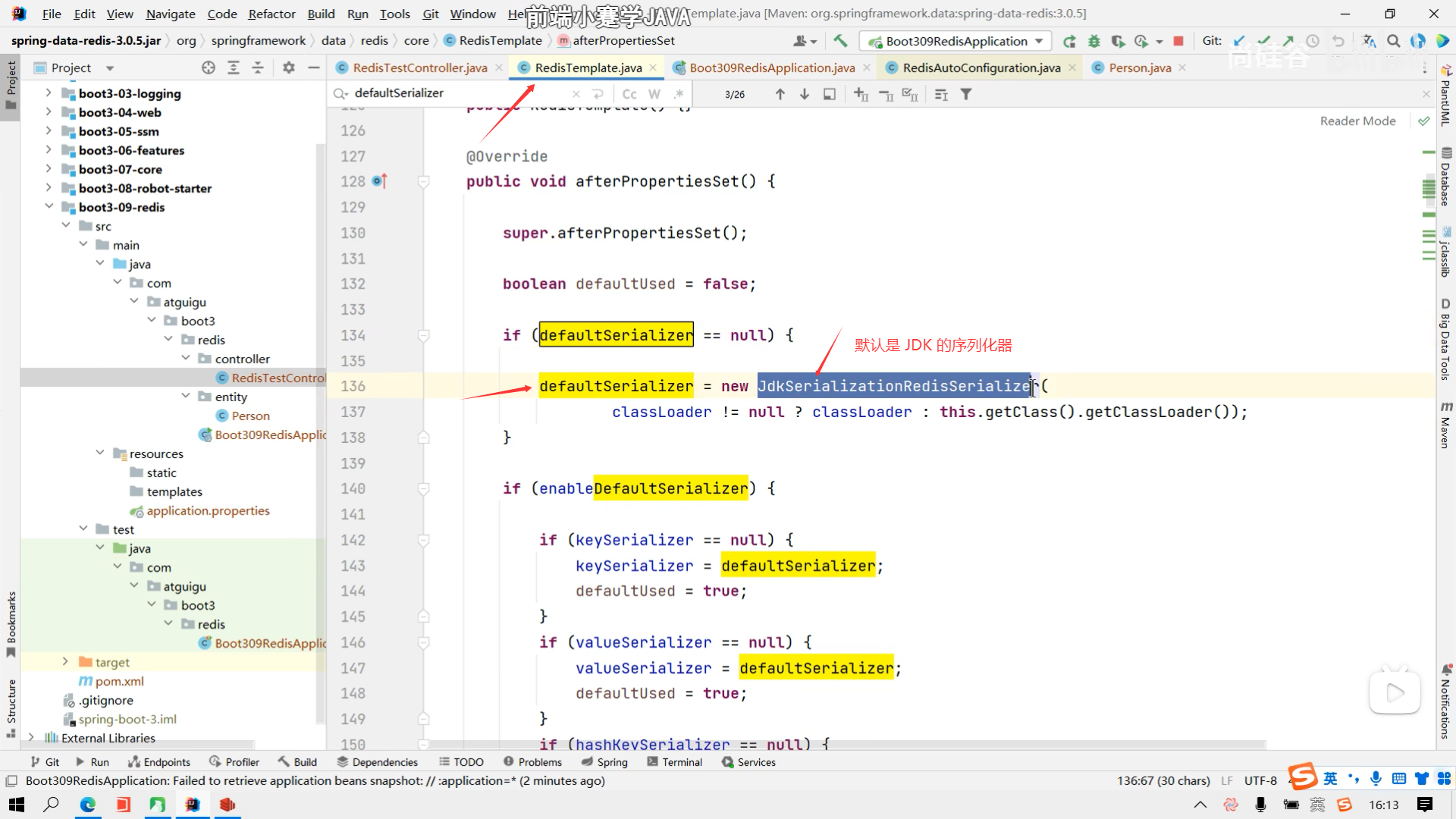Toggle Regex search option
This screenshot has width=1456, height=819.
[679, 94]
